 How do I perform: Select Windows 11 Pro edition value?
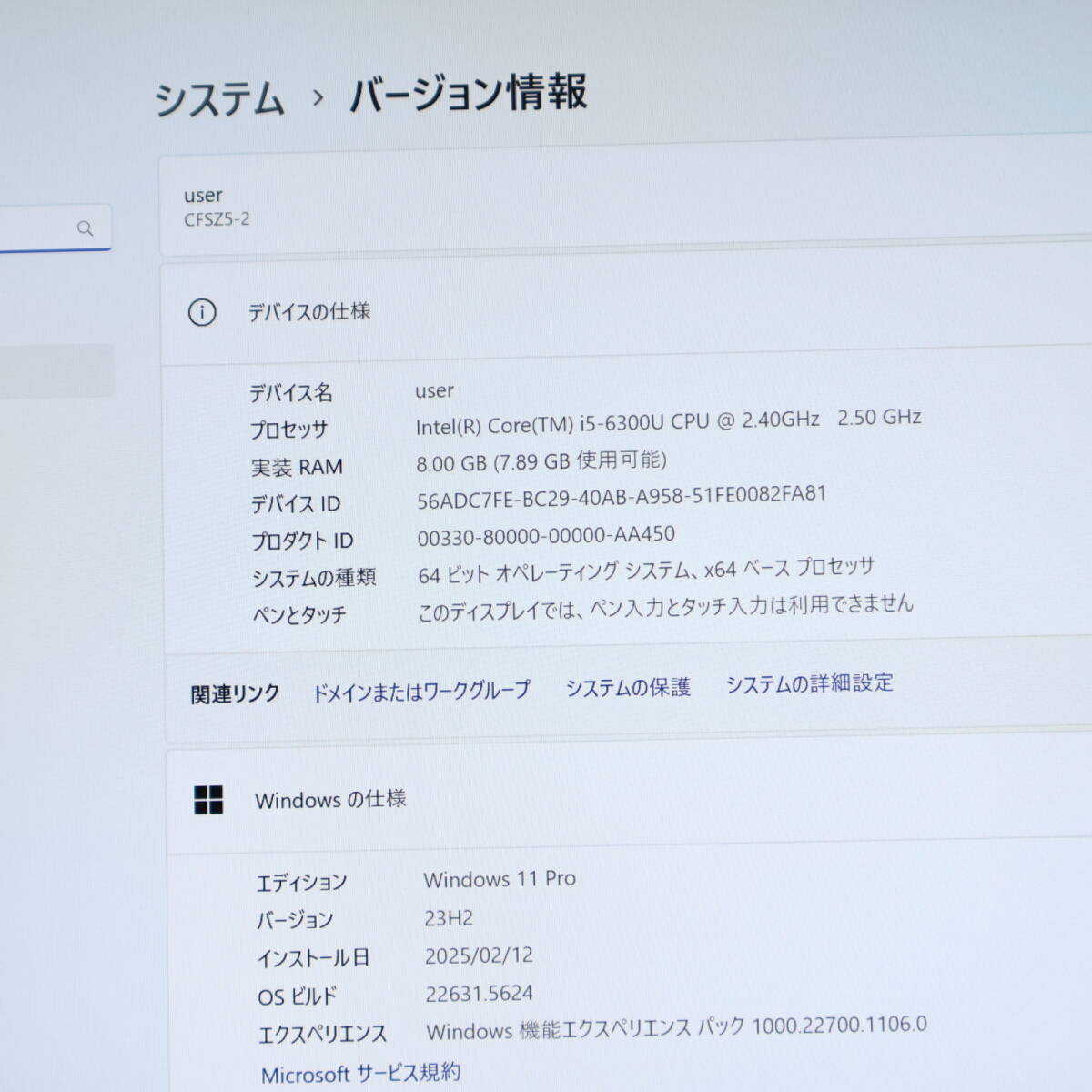click(500, 879)
